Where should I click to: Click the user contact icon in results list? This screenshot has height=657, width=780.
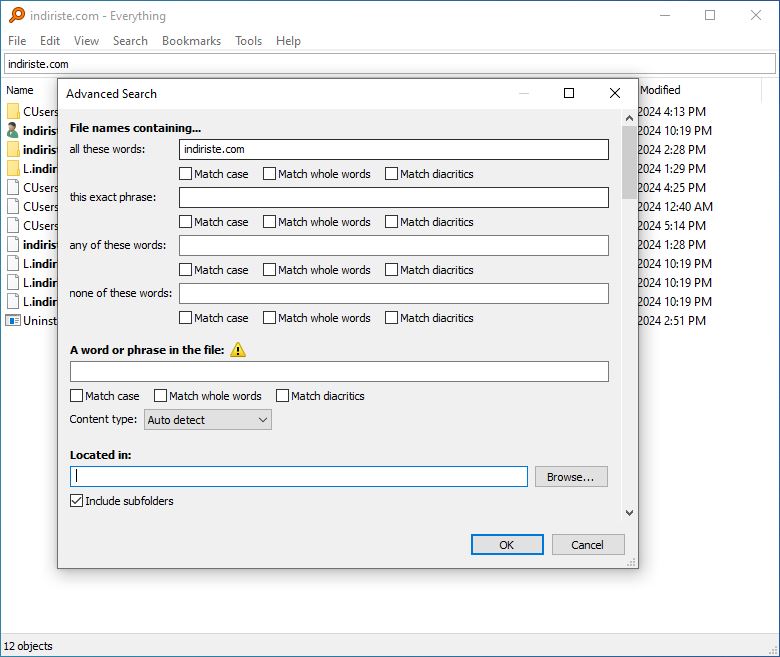[13, 130]
